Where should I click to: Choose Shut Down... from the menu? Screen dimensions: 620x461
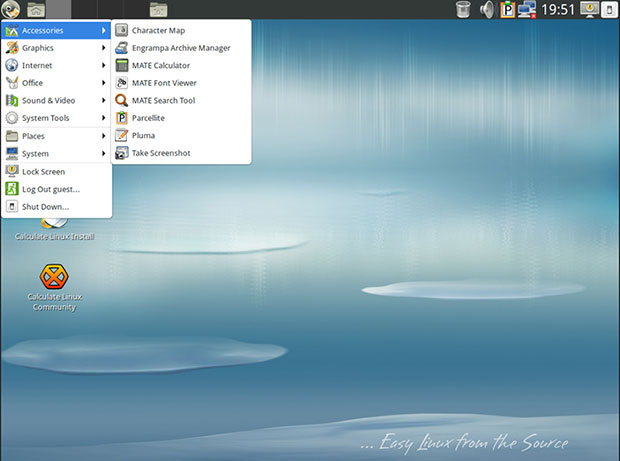[56, 206]
